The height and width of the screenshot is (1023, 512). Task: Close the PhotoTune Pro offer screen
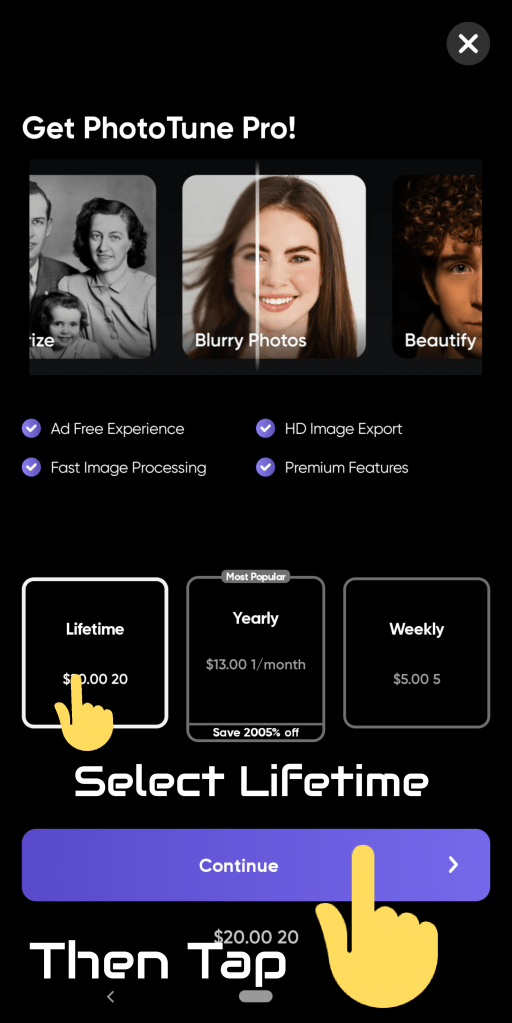468,44
